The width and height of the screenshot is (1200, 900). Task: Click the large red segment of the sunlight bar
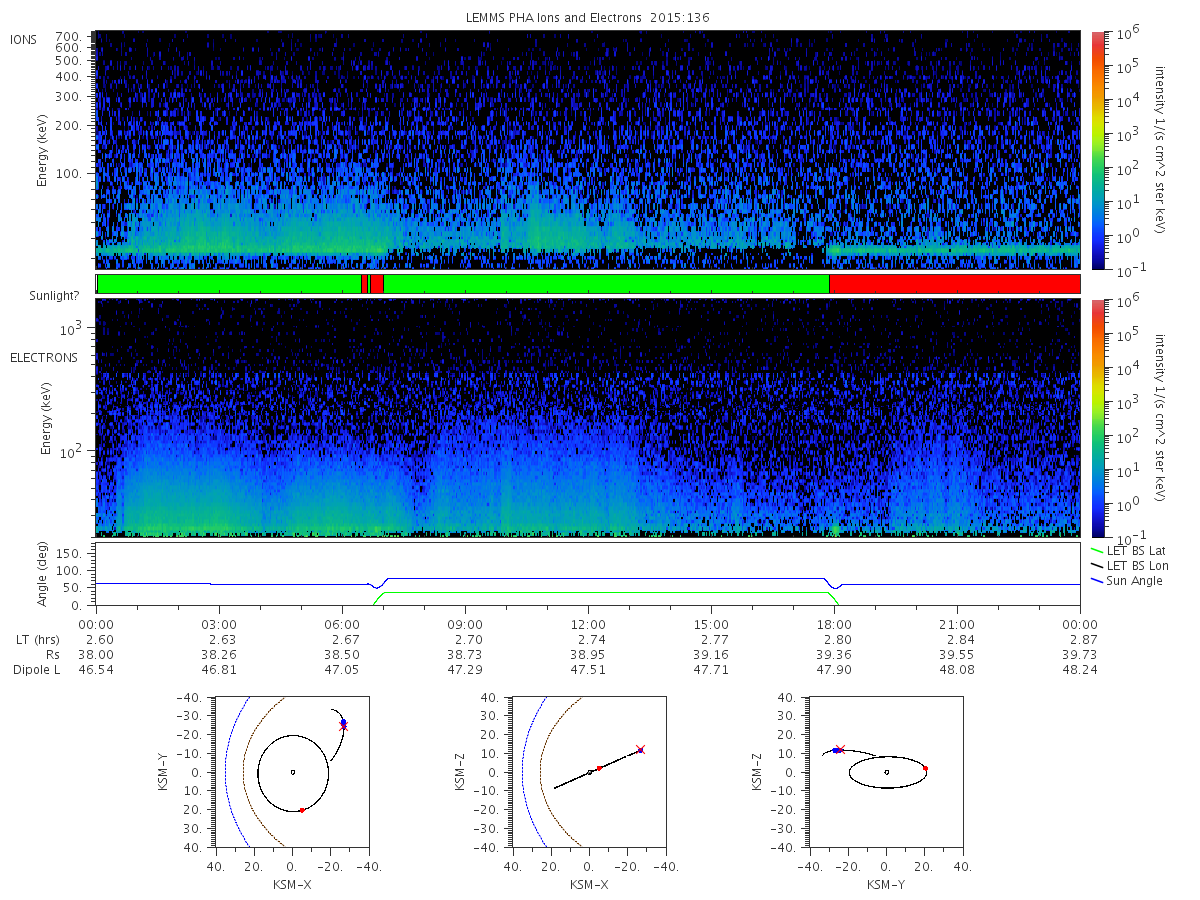[954, 284]
